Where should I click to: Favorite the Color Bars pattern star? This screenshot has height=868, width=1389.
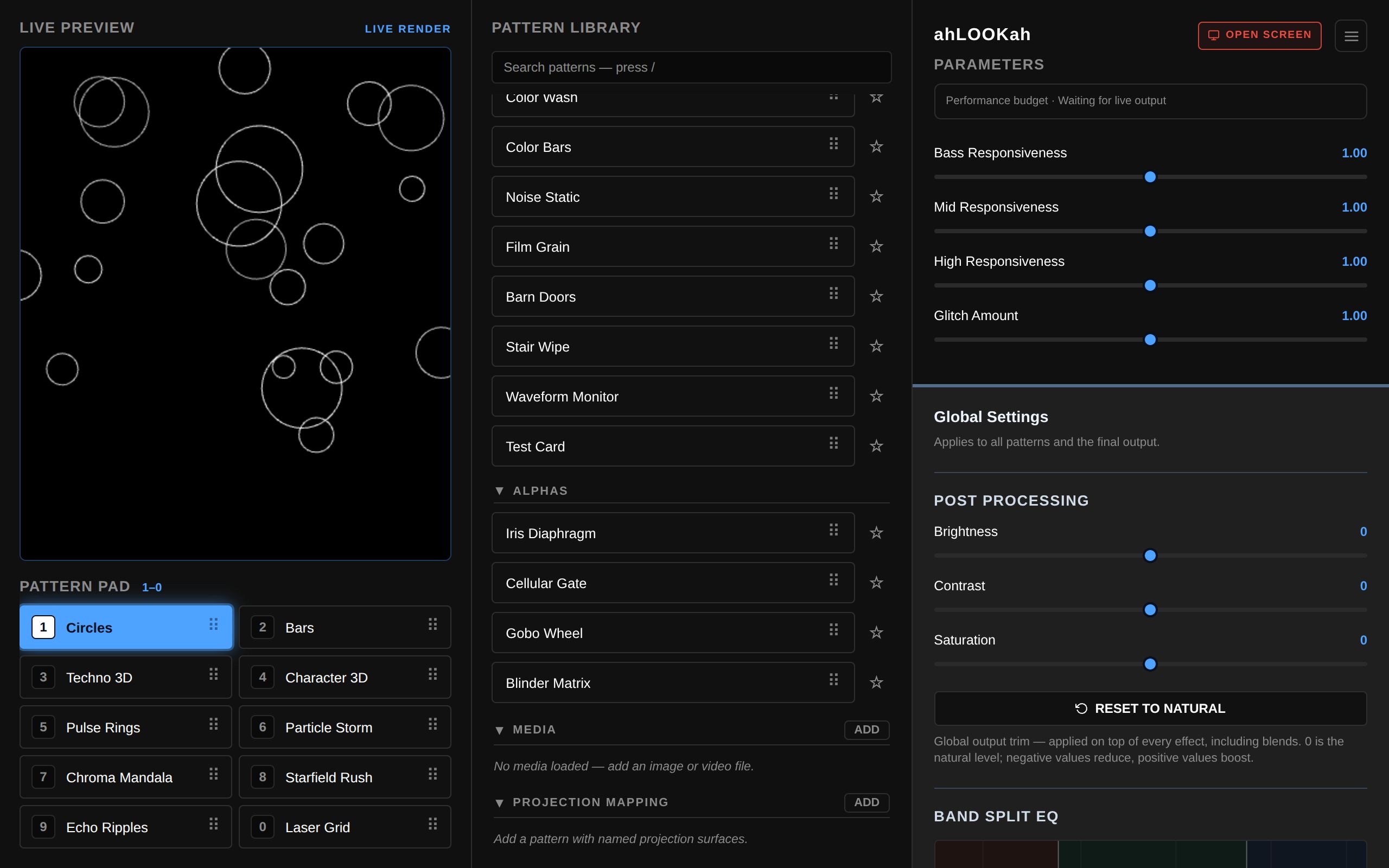pyautogui.click(x=876, y=146)
